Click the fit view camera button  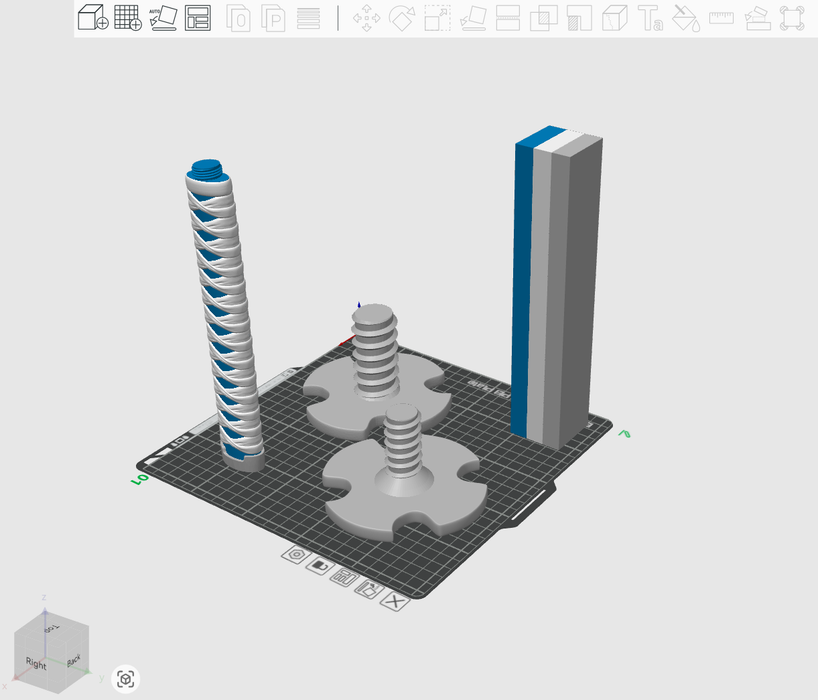click(126, 680)
